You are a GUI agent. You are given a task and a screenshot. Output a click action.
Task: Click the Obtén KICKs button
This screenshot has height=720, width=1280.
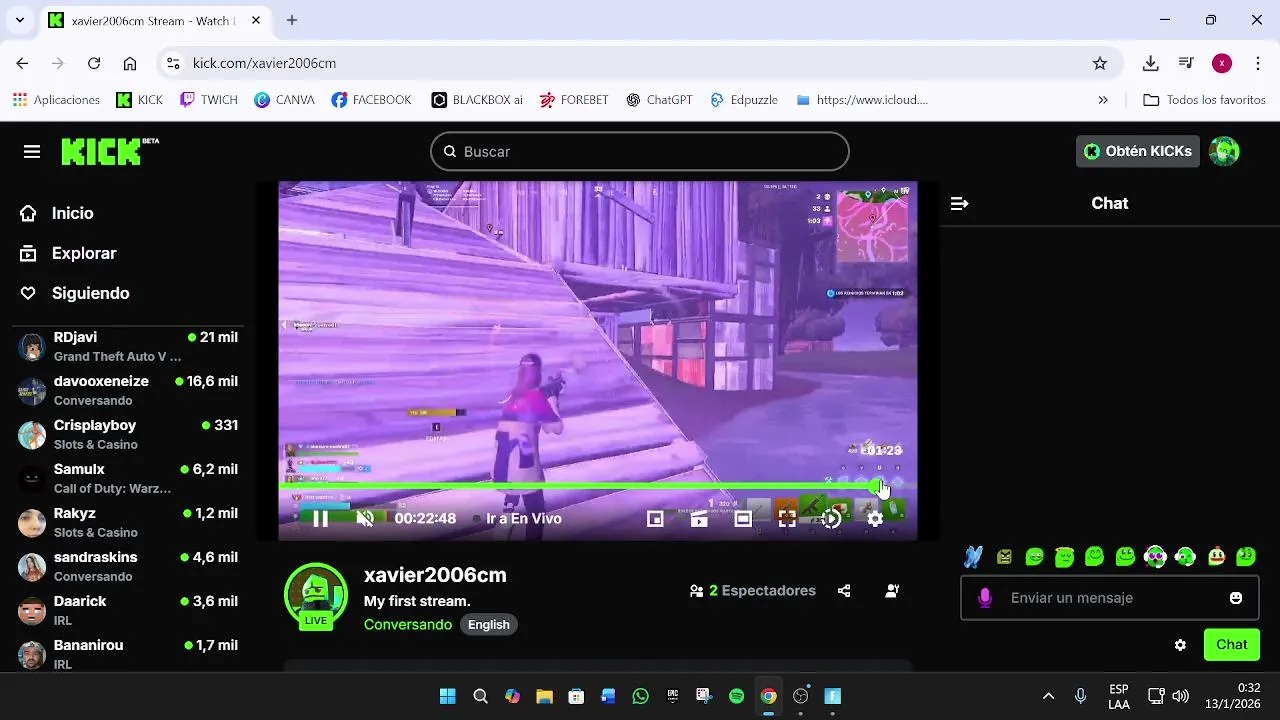click(1138, 151)
